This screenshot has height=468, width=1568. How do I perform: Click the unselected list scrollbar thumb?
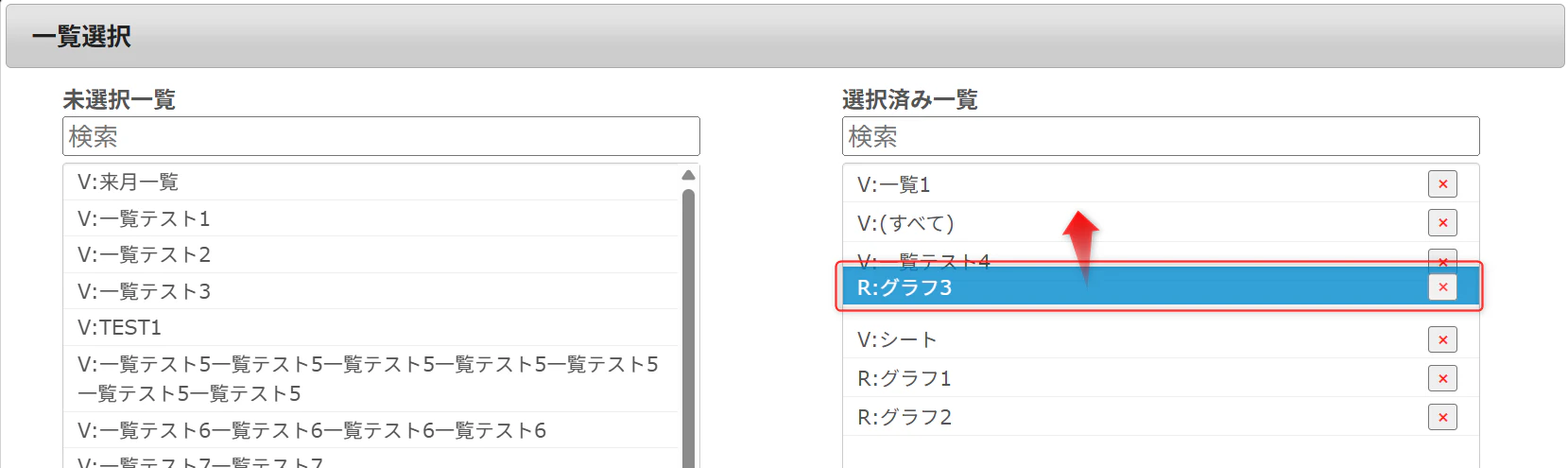[x=688, y=328]
